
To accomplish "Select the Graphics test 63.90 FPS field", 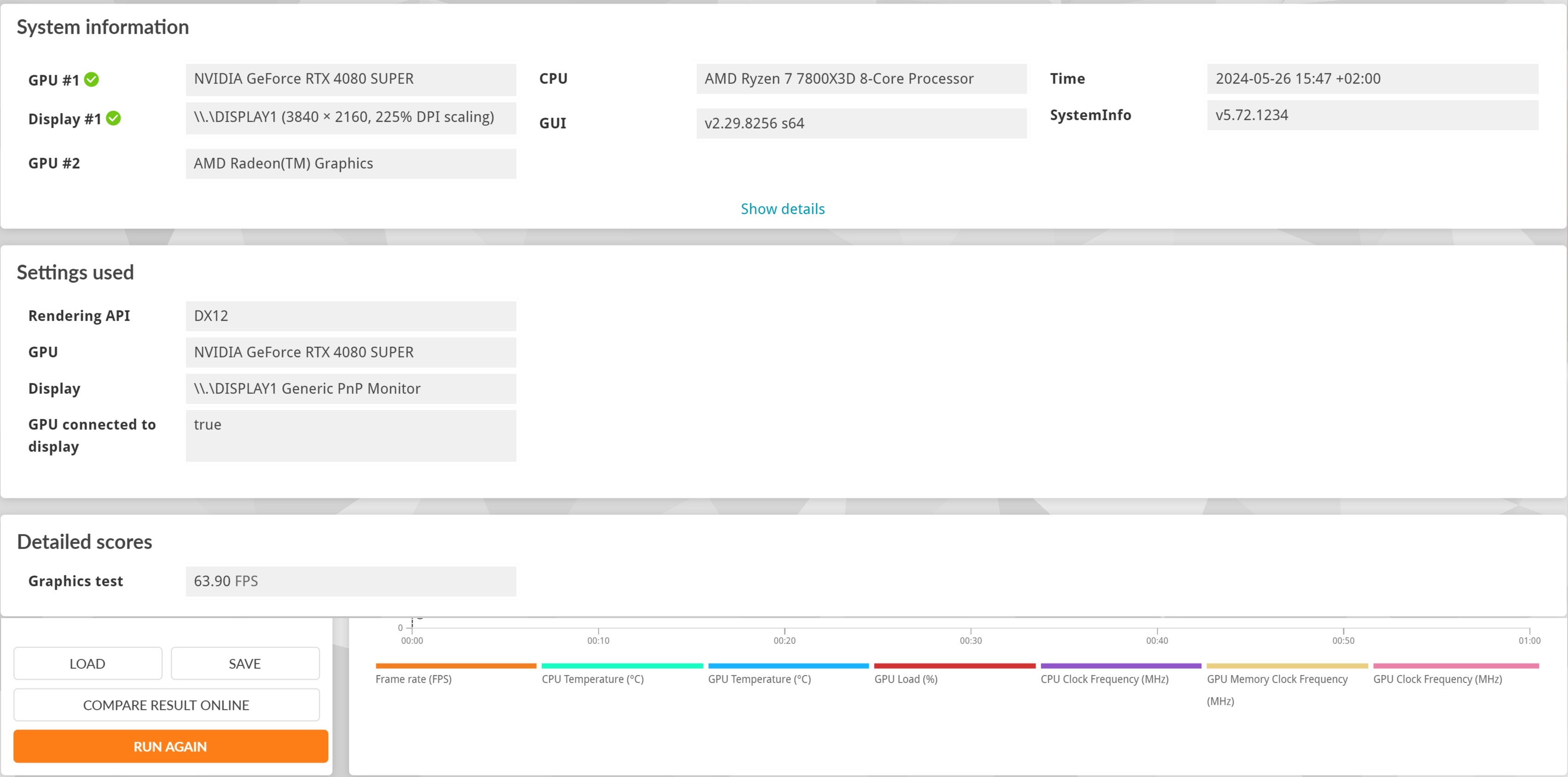I will 351,582.
